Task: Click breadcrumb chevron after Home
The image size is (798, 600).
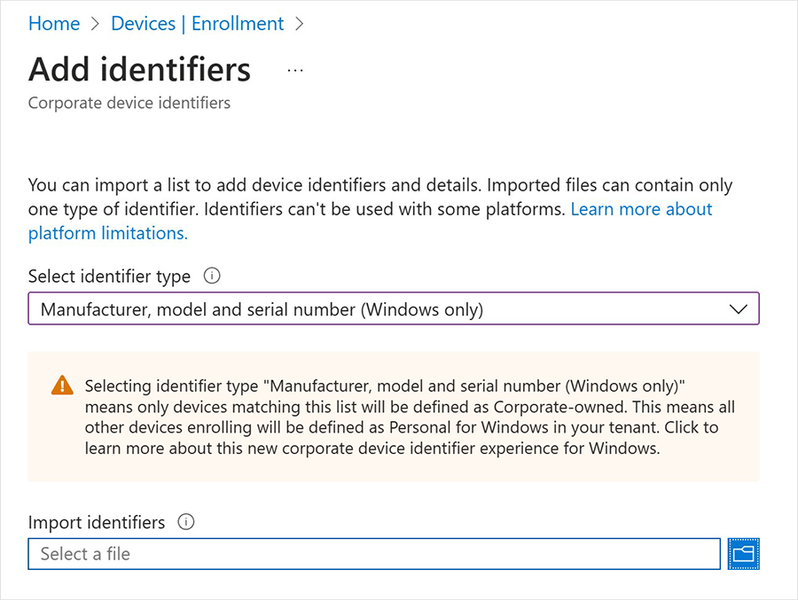Action: pos(95,24)
